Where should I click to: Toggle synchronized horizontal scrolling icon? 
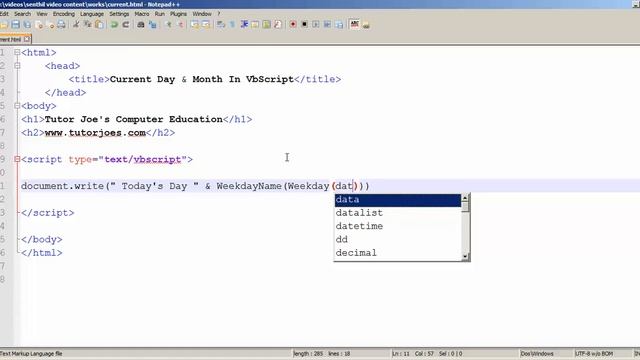point(206,24)
